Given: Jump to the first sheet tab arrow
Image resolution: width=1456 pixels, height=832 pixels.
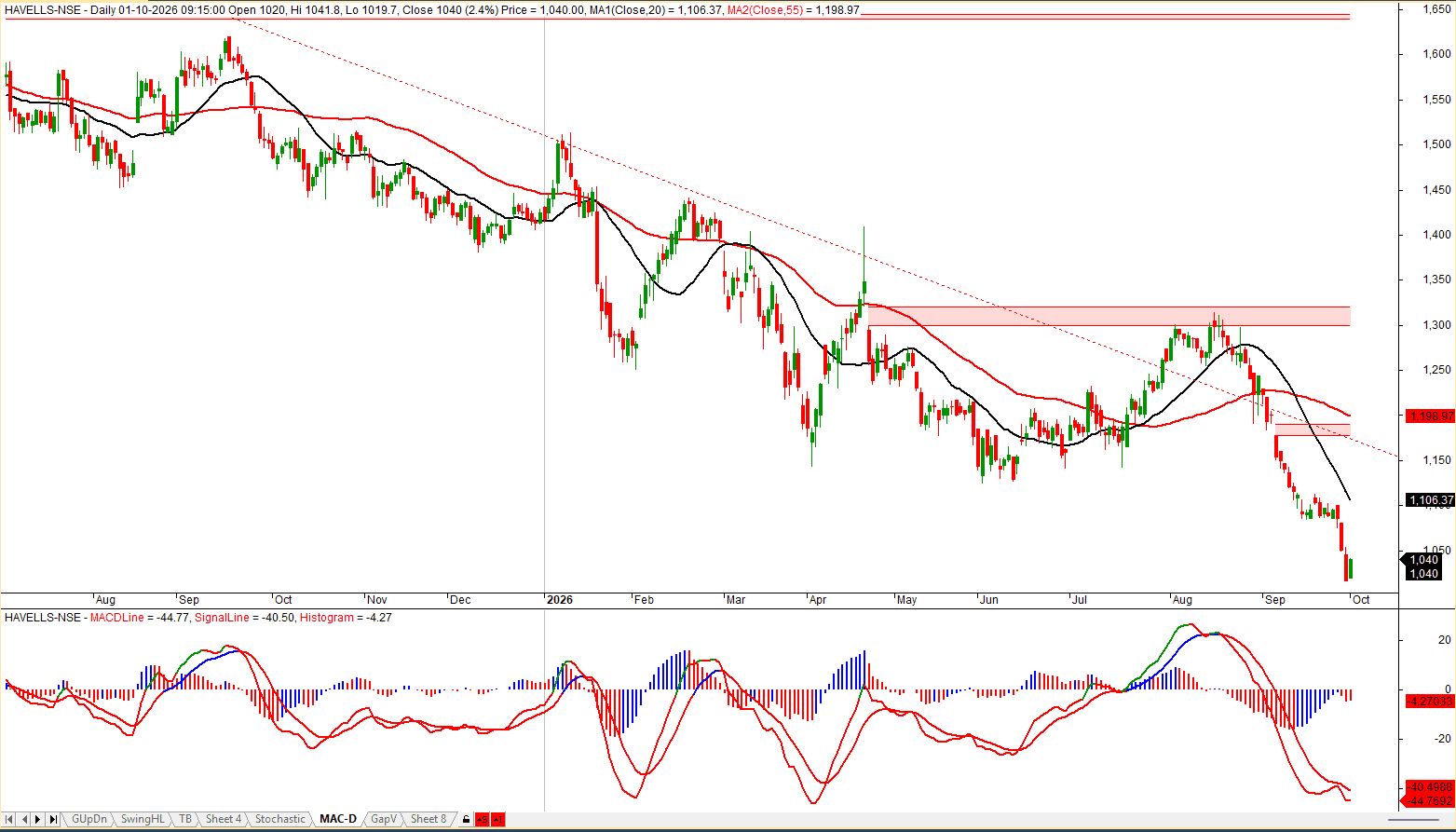Looking at the screenshot, I should [x=9, y=819].
